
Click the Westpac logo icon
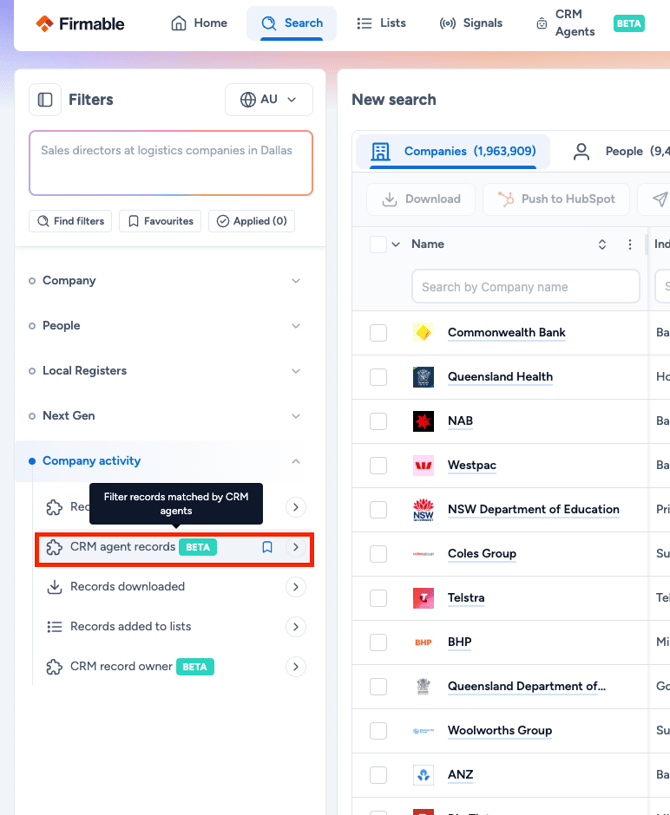point(423,465)
